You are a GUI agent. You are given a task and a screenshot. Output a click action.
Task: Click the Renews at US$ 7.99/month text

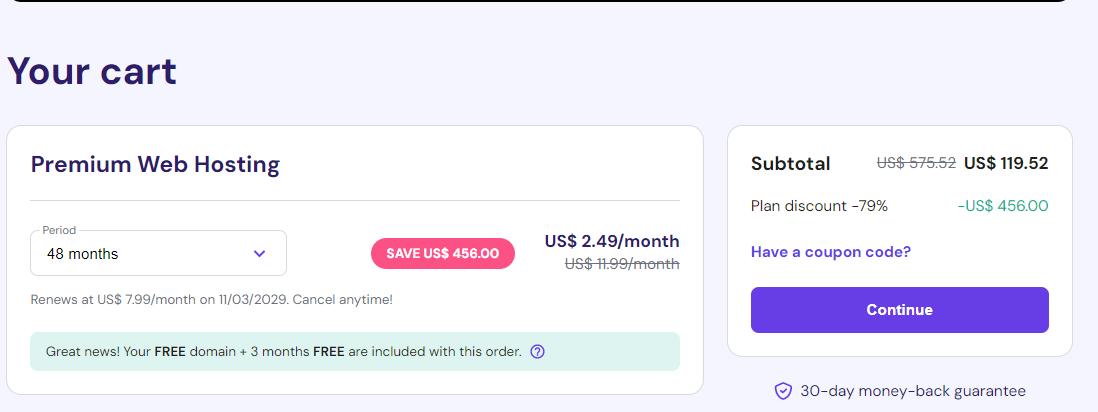click(x=211, y=300)
